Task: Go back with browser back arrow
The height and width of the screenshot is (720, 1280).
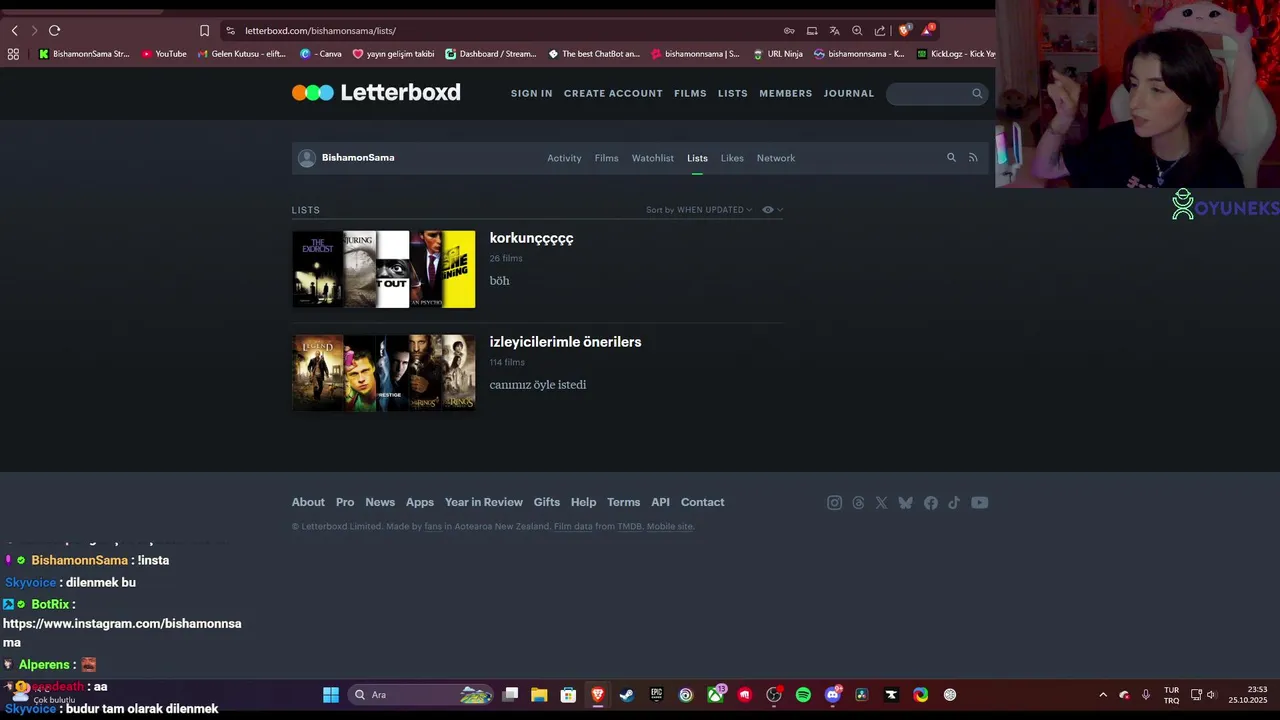Action: coord(14,31)
